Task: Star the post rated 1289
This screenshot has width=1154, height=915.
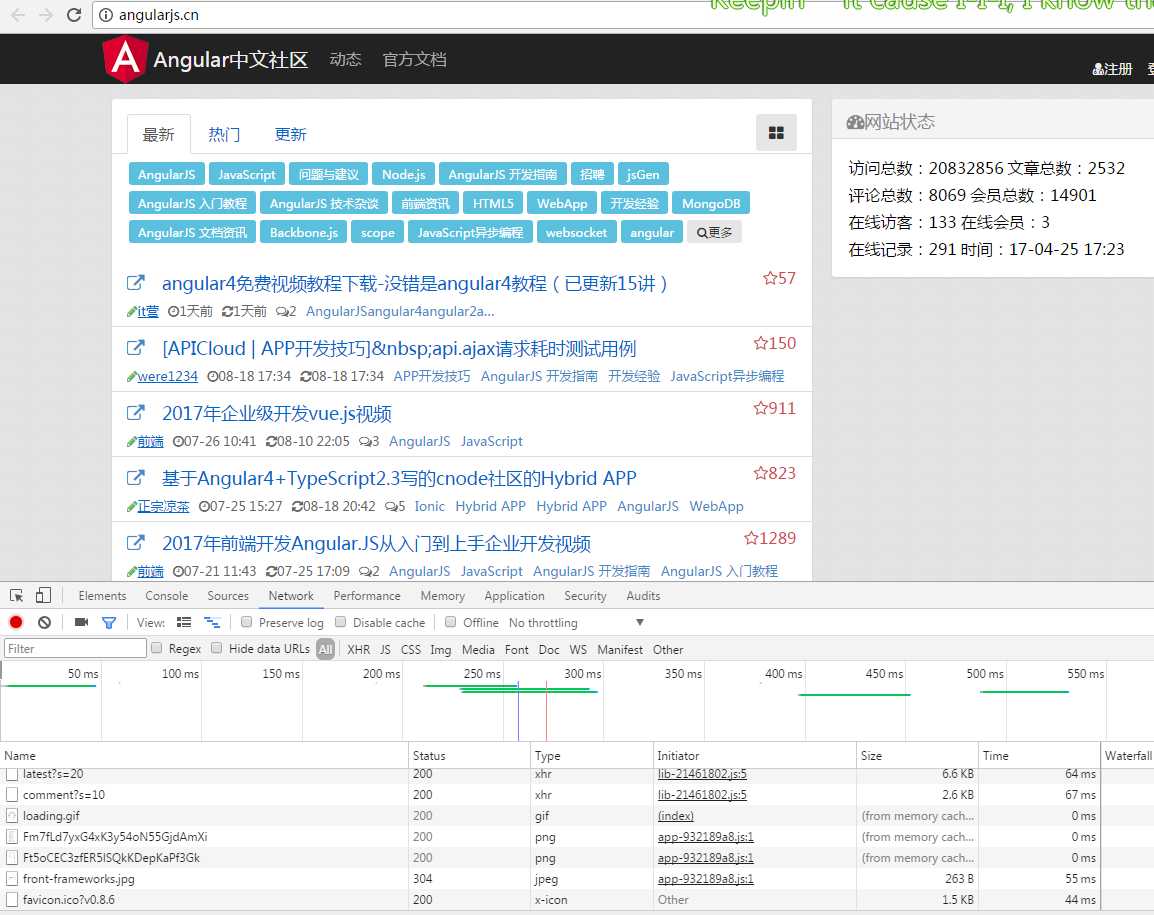Action: pos(751,538)
